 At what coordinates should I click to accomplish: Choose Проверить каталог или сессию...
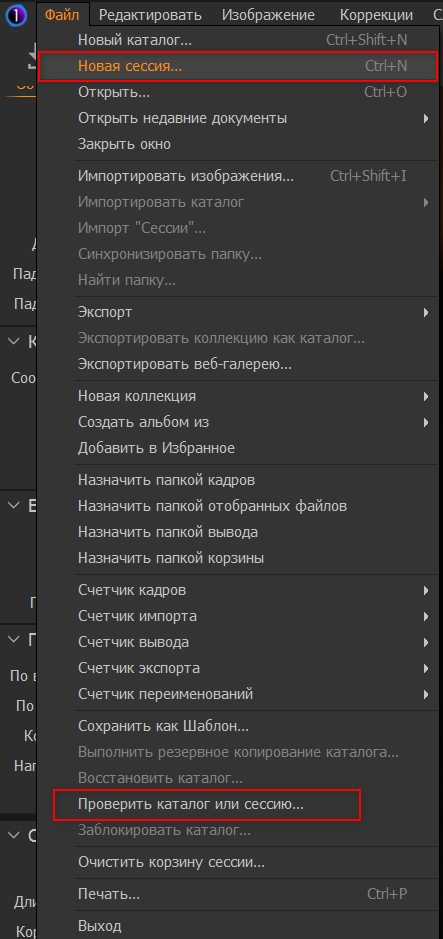click(x=237, y=805)
